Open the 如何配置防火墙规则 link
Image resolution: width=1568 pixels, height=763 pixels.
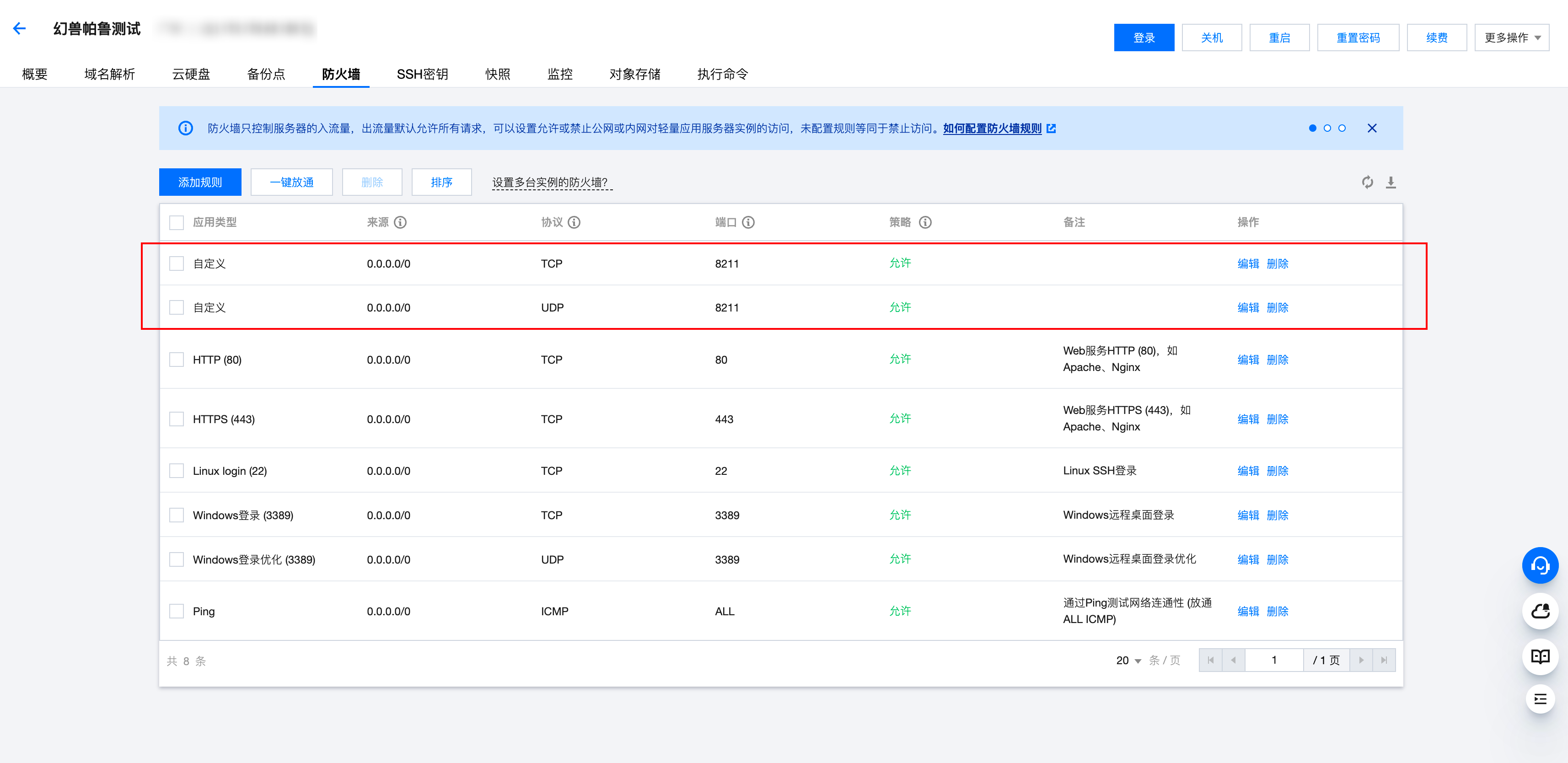coord(992,129)
